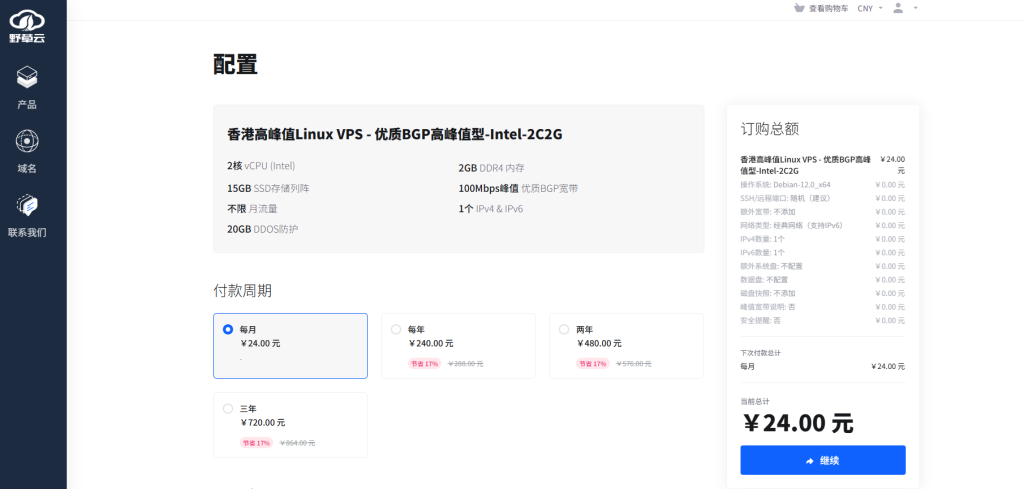Open the 产品 products sidebar icon
The width and height of the screenshot is (1024, 489).
coord(27,77)
